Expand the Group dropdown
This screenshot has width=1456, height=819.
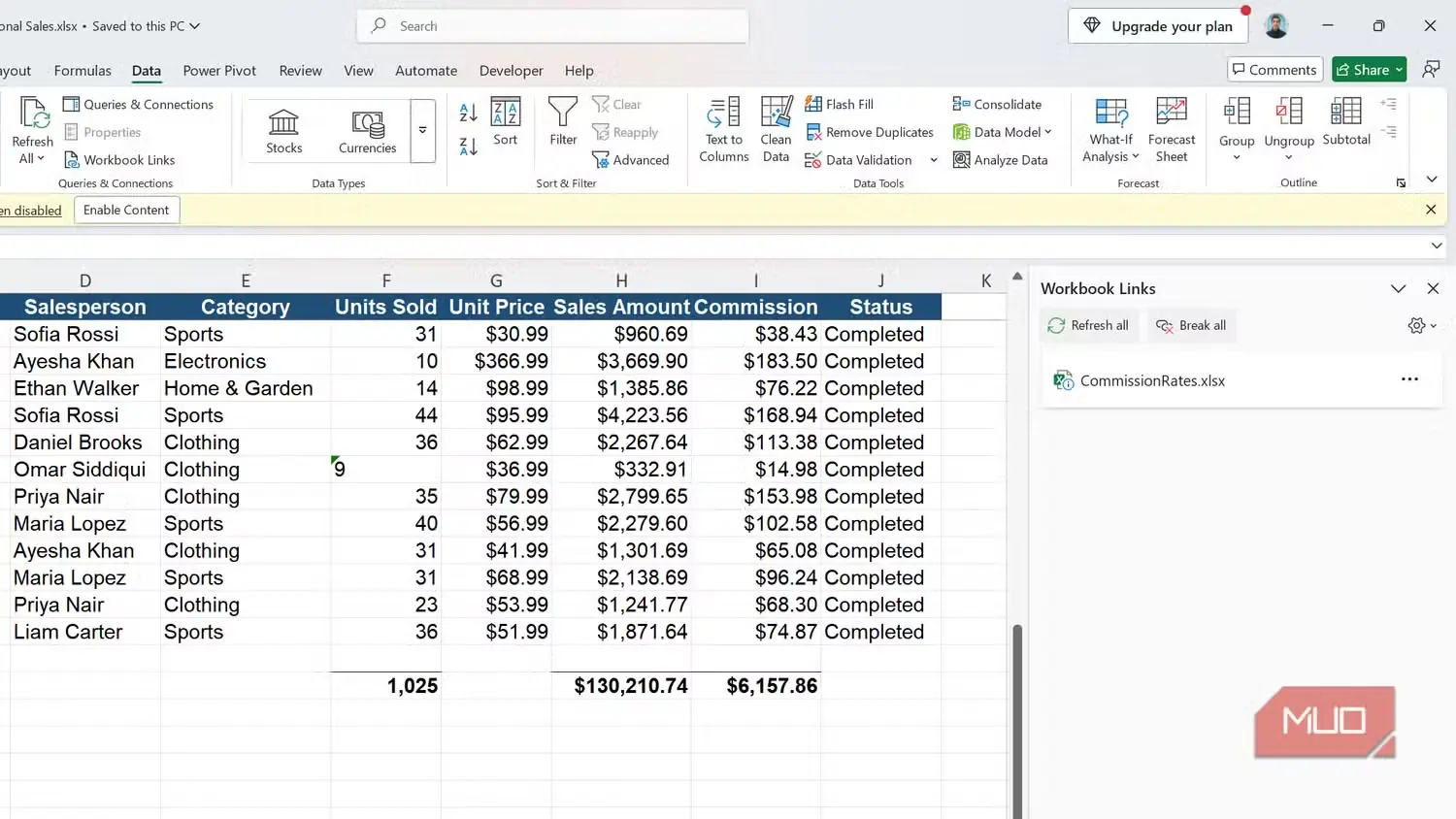[1237, 157]
